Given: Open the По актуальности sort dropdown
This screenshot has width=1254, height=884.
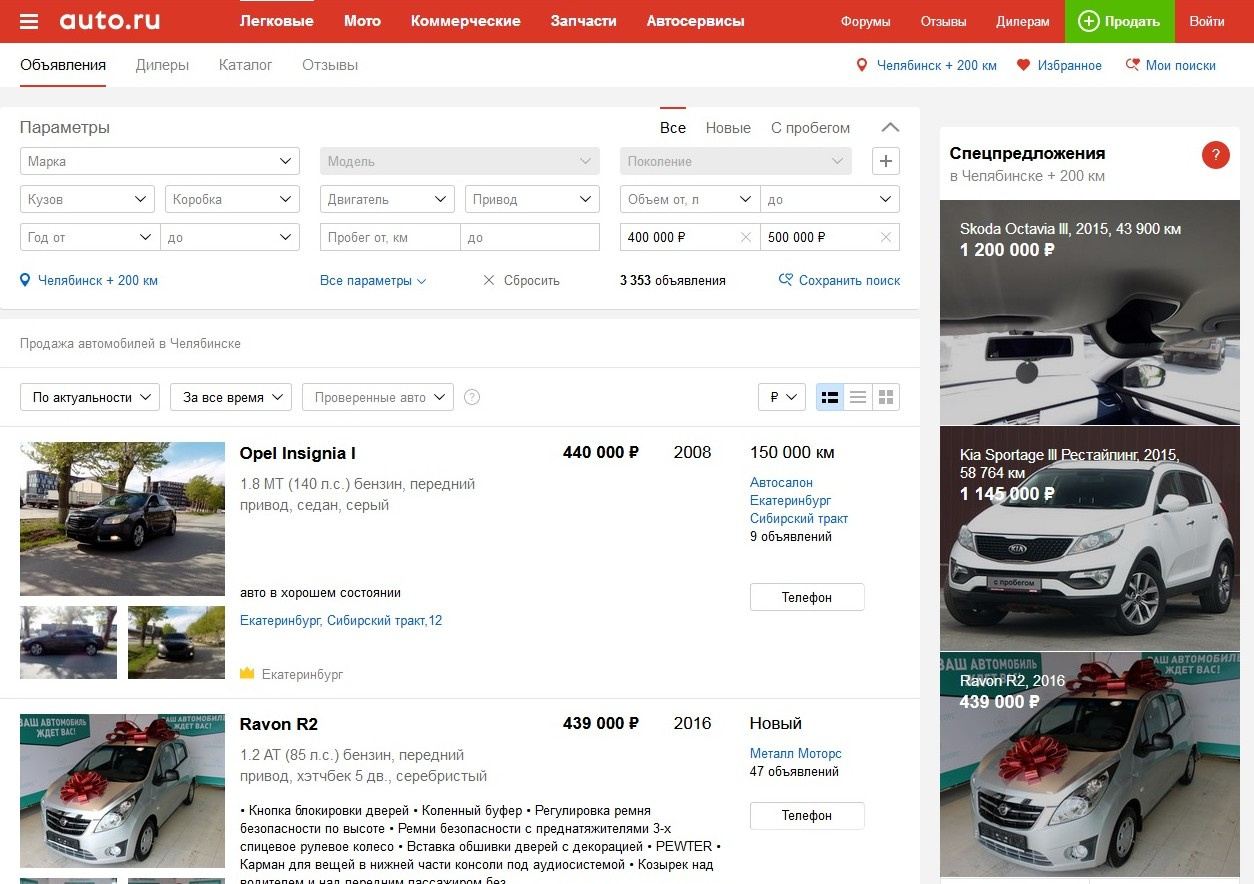Looking at the screenshot, I should (90, 397).
